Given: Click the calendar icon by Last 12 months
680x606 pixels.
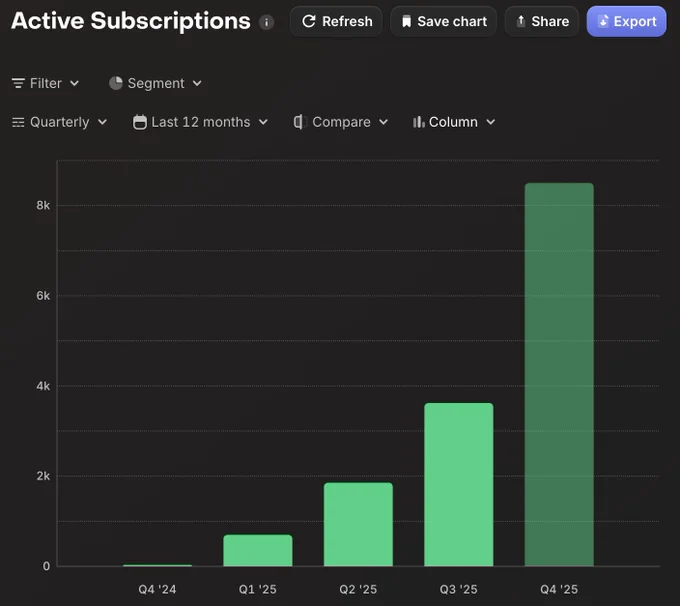Looking at the screenshot, I should tap(140, 122).
